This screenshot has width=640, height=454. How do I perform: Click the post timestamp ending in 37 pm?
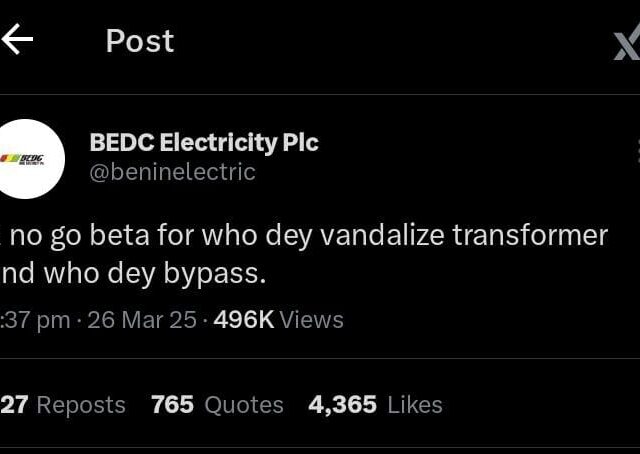coord(35,320)
